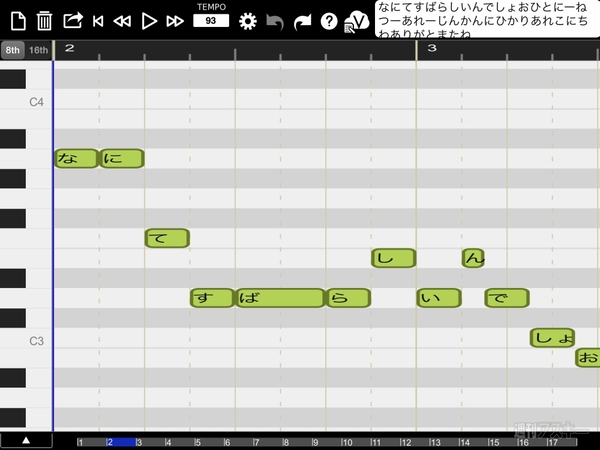Jump to start with the skip-back button

(98, 21)
